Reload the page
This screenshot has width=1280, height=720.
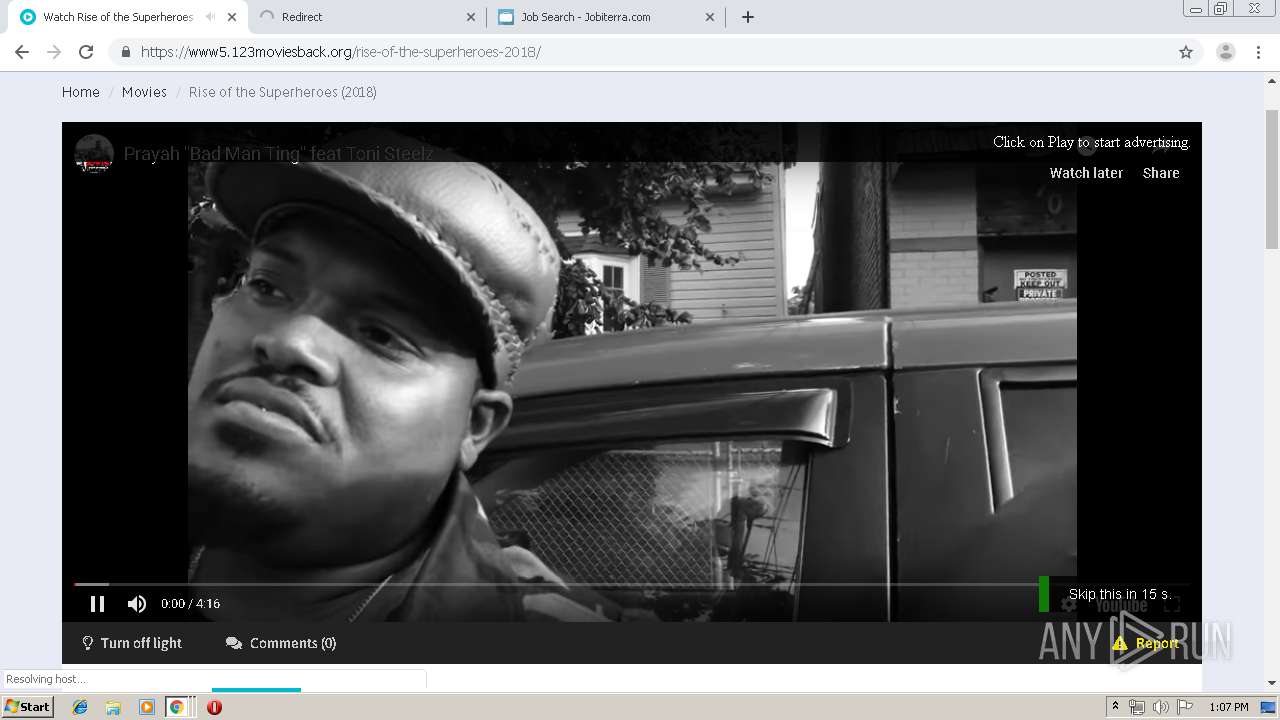[x=86, y=52]
